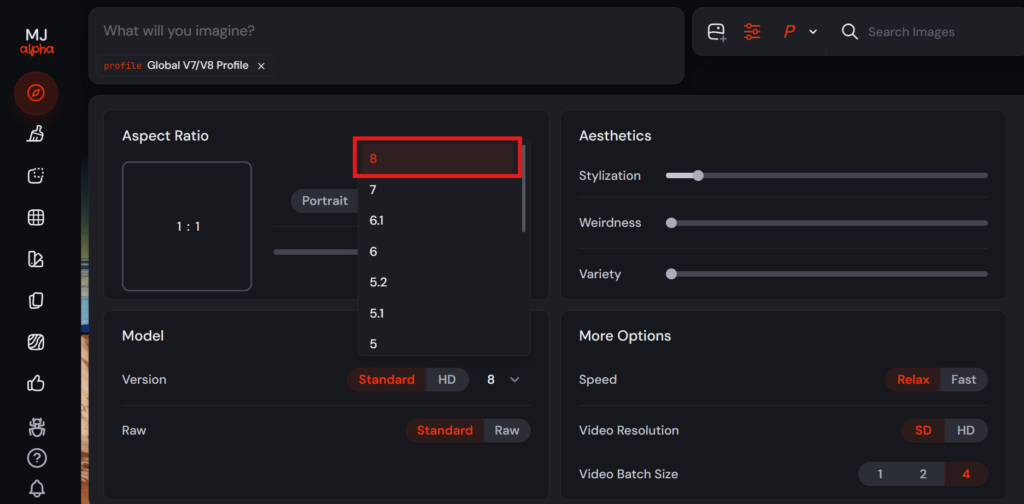Click the thumbs-up rating icon in sidebar
1024x504 pixels.
pyautogui.click(x=36, y=383)
